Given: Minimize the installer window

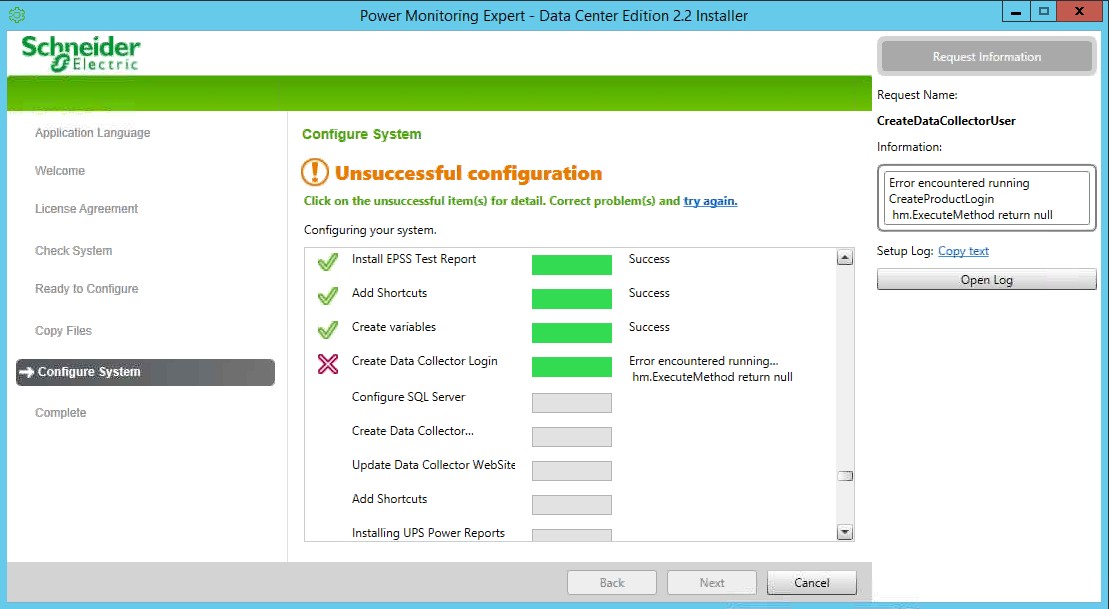Looking at the screenshot, I should pos(1016,12).
